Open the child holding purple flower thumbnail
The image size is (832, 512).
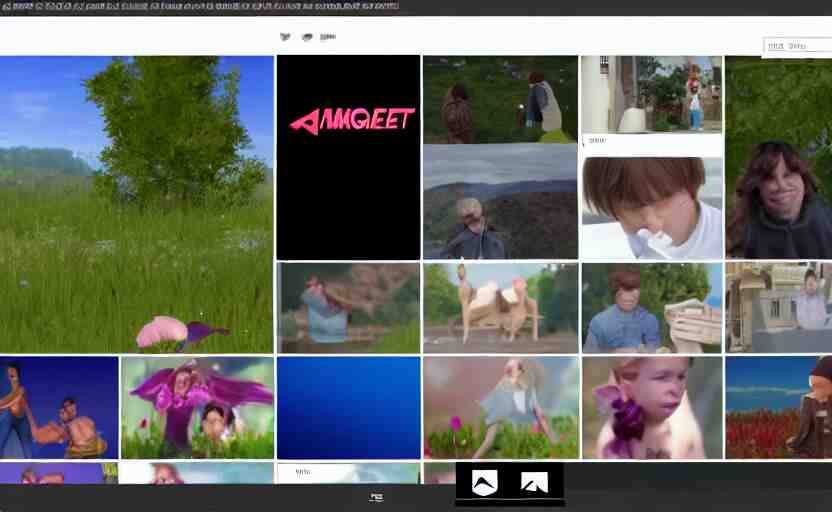point(651,408)
